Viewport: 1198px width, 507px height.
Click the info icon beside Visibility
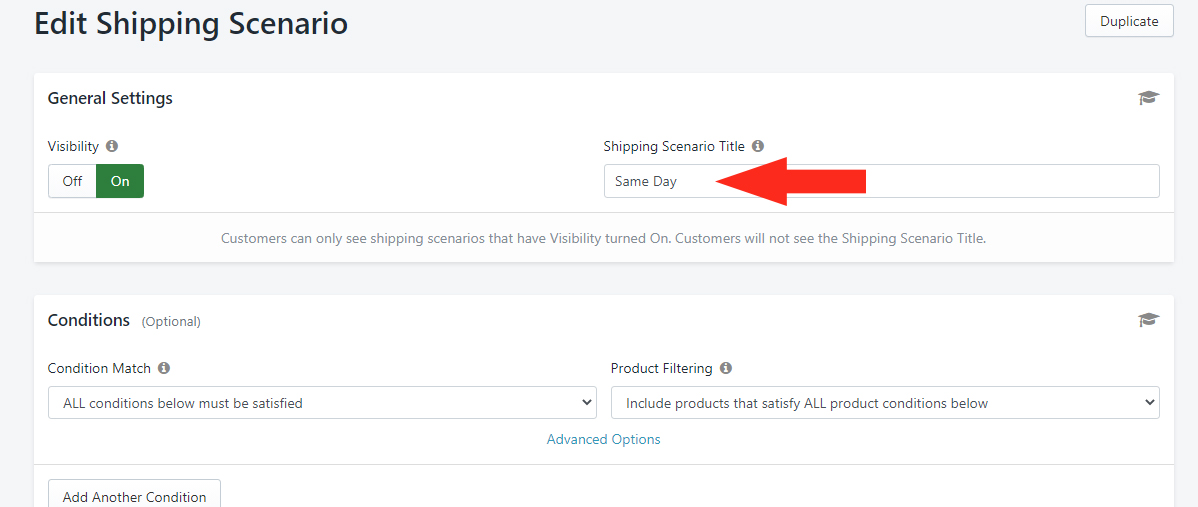click(x=112, y=146)
